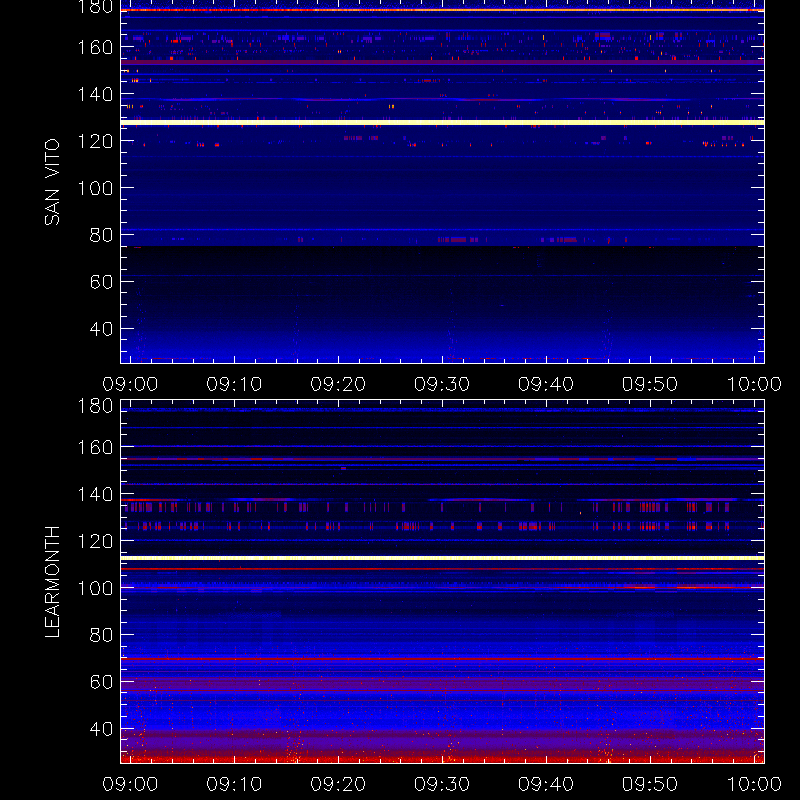Click 09:20 time label under San Vito plot
Viewport: 800px width, 800px height.
pos(338,384)
